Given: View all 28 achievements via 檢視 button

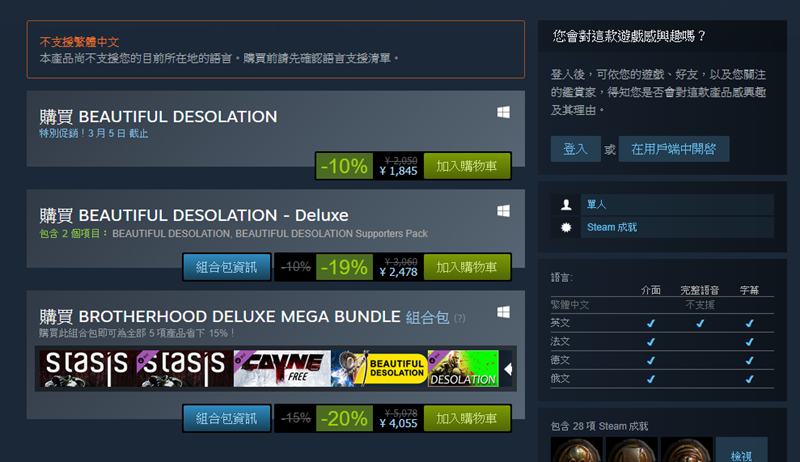Looking at the screenshot, I should click(741, 450).
